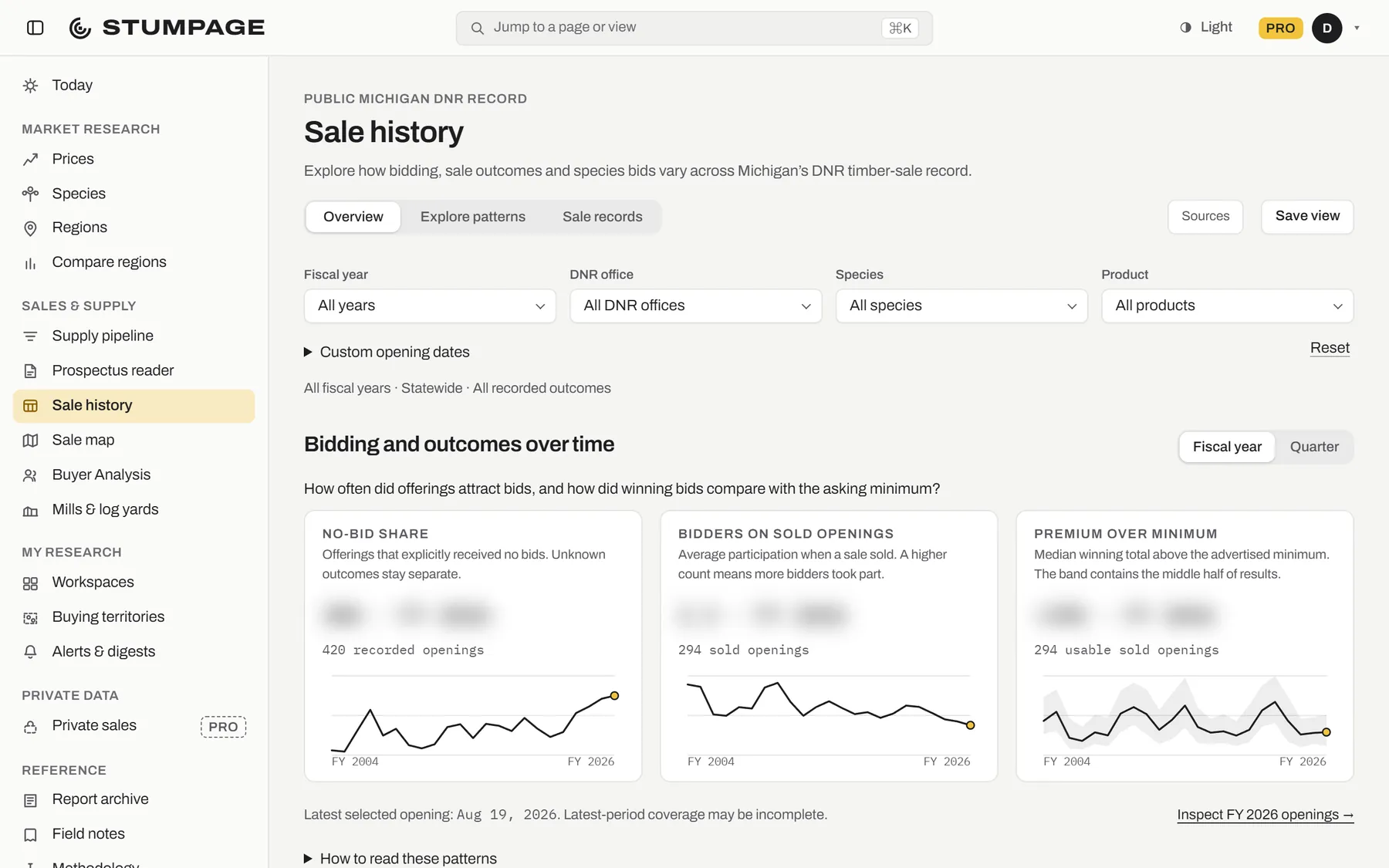
Task: Open Workspaces grid icon
Action: tap(30, 583)
